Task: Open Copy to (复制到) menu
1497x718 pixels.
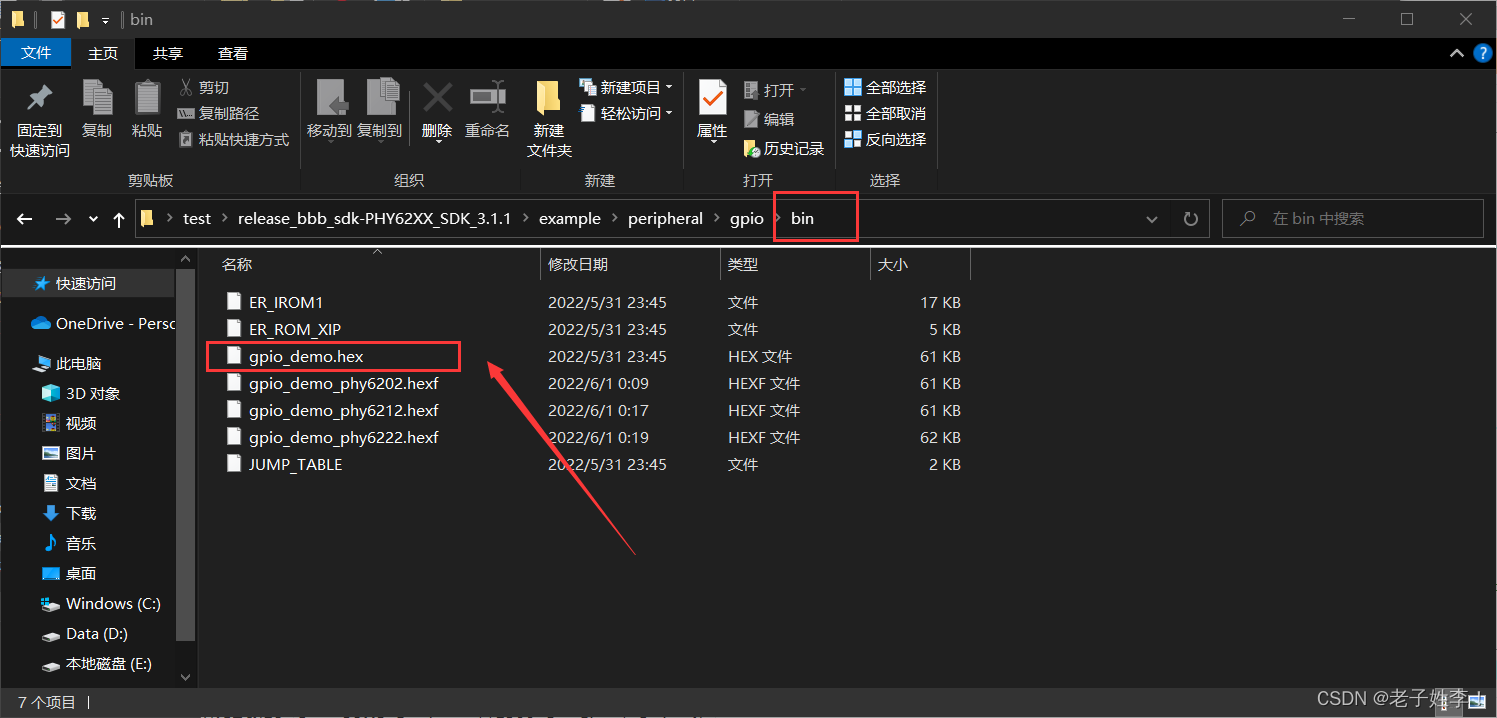Action: [379, 110]
